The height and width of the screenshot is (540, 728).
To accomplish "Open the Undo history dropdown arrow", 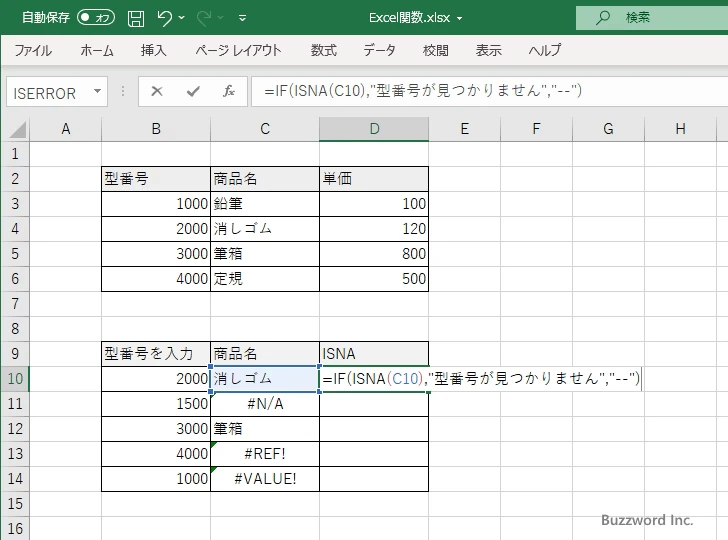I will pos(182,18).
